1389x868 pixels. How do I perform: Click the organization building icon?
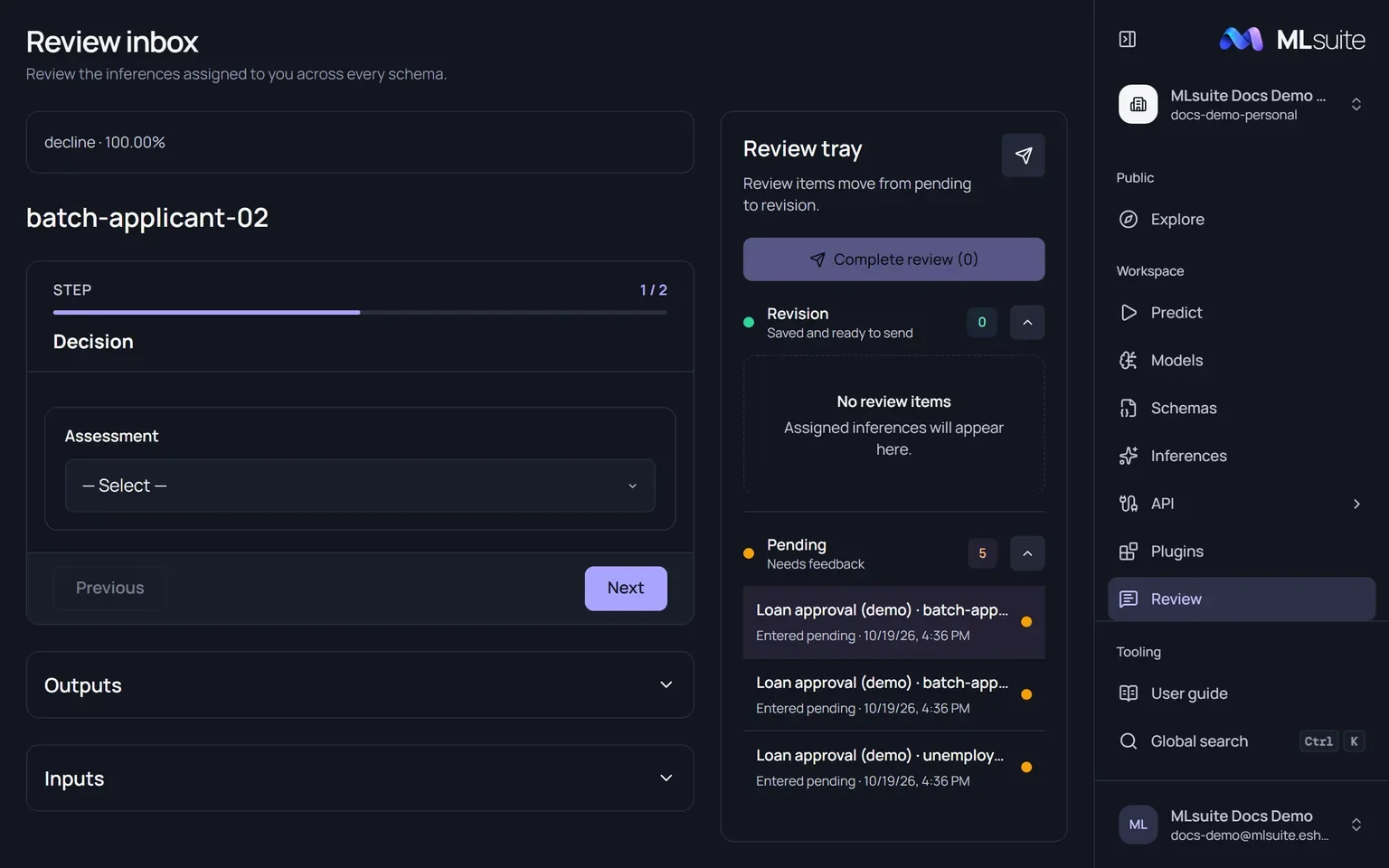coord(1139,104)
